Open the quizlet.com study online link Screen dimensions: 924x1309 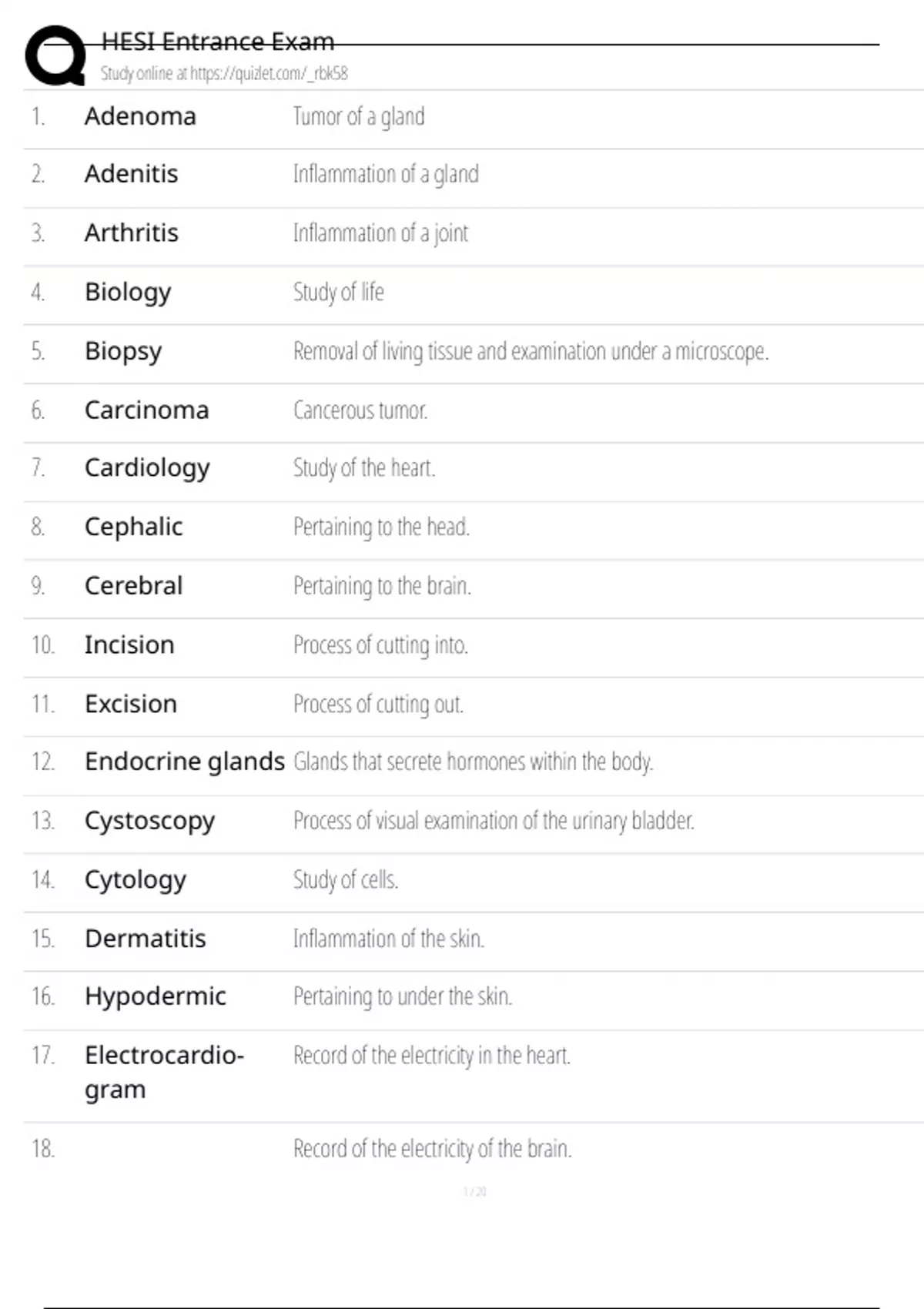(x=224, y=73)
